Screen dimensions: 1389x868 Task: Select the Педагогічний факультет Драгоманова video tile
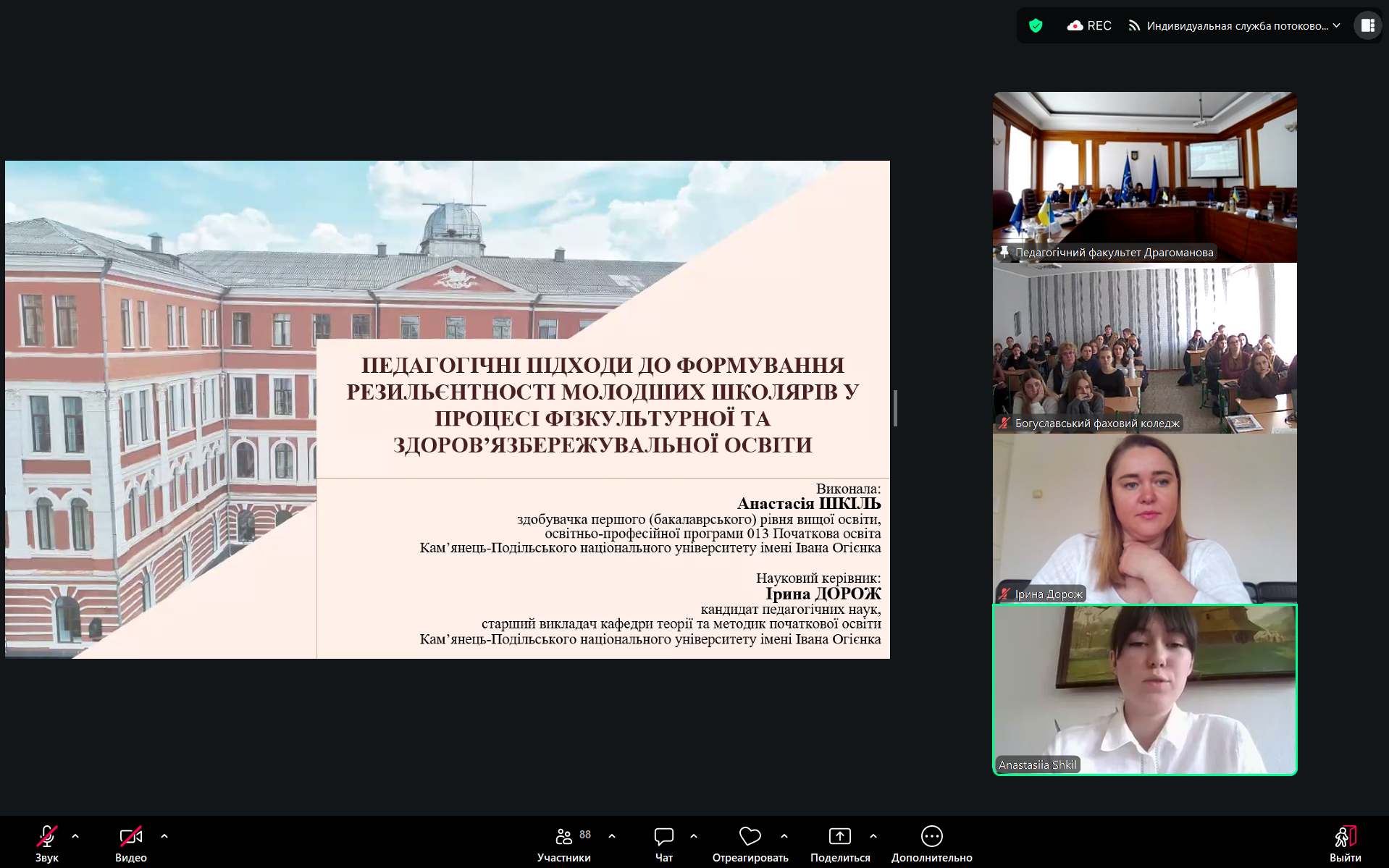point(1144,177)
